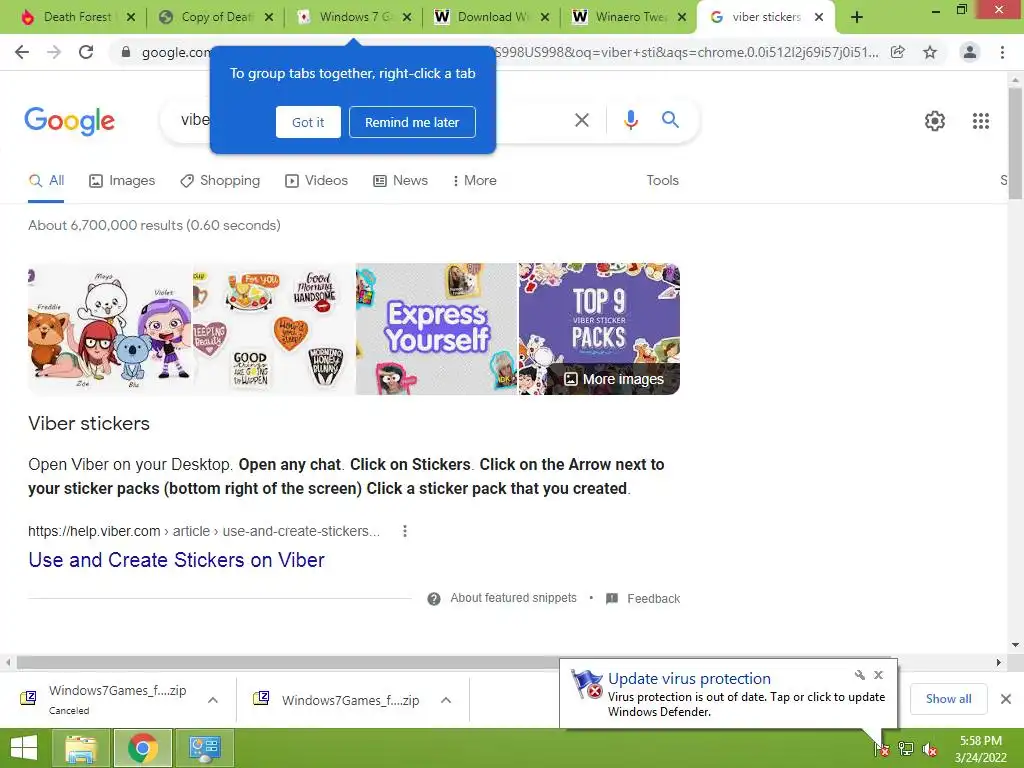The height and width of the screenshot is (768, 1024).
Task: Click the padlock site info icon
Action: 126,52
